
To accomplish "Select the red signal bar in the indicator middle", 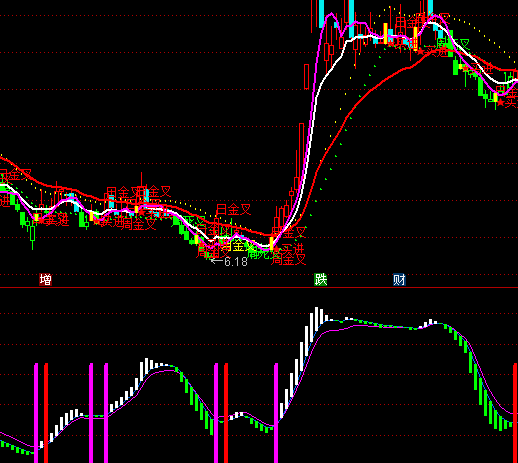I will click(x=226, y=413).
